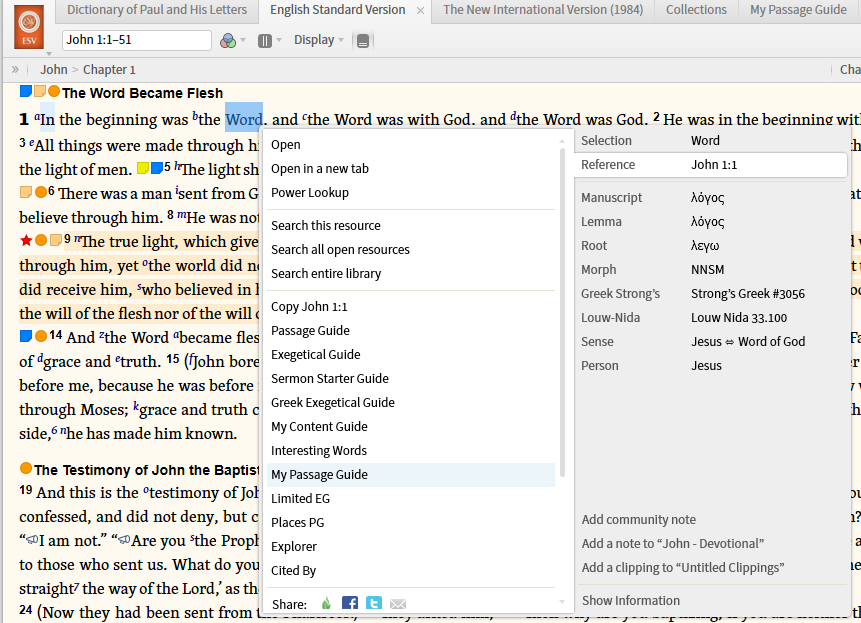Image resolution: width=861 pixels, height=623 pixels.
Task: Click the blue square note icon by The Word Became Flesh
Action: pos(26,91)
